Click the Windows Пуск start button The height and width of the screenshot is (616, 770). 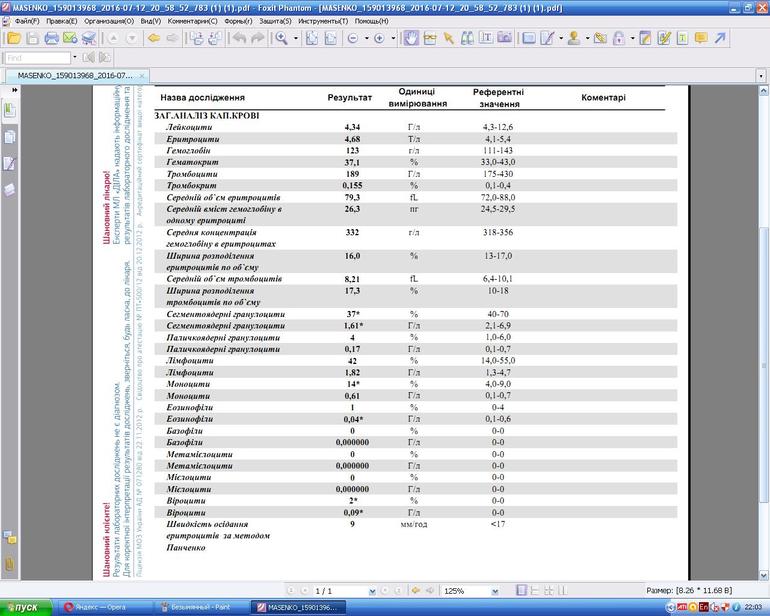[x=25, y=607]
